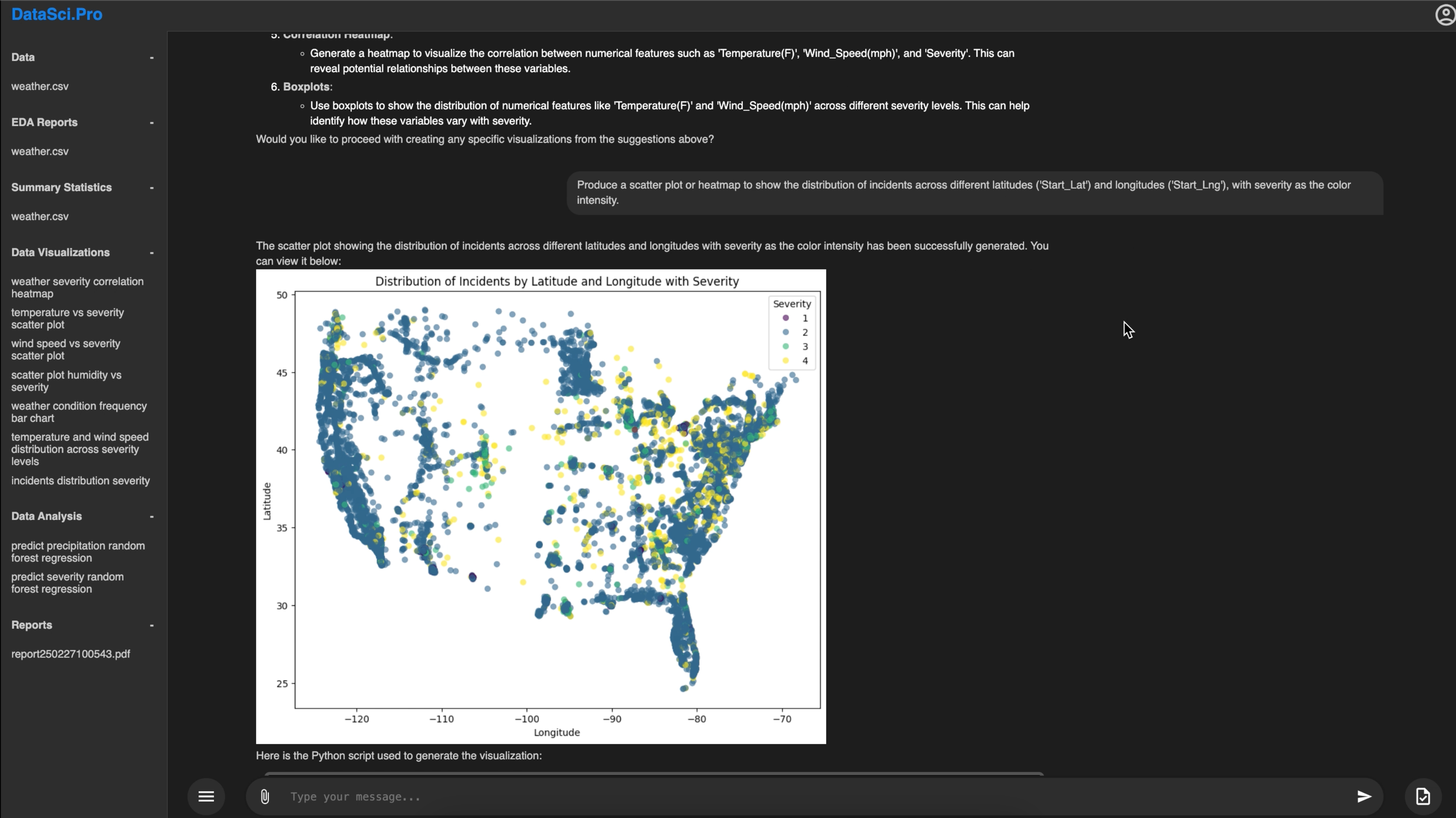This screenshot has height=818, width=1456.
Task: Collapse the EDA Reports section
Action: point(152,123)
